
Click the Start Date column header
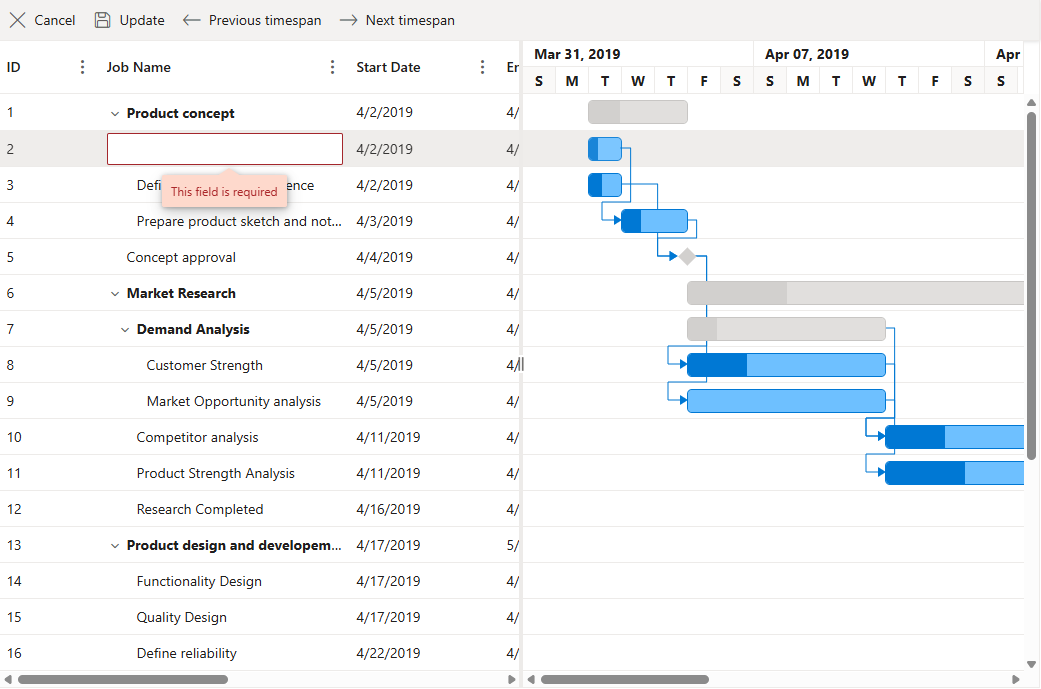click(x=388, y=67)
